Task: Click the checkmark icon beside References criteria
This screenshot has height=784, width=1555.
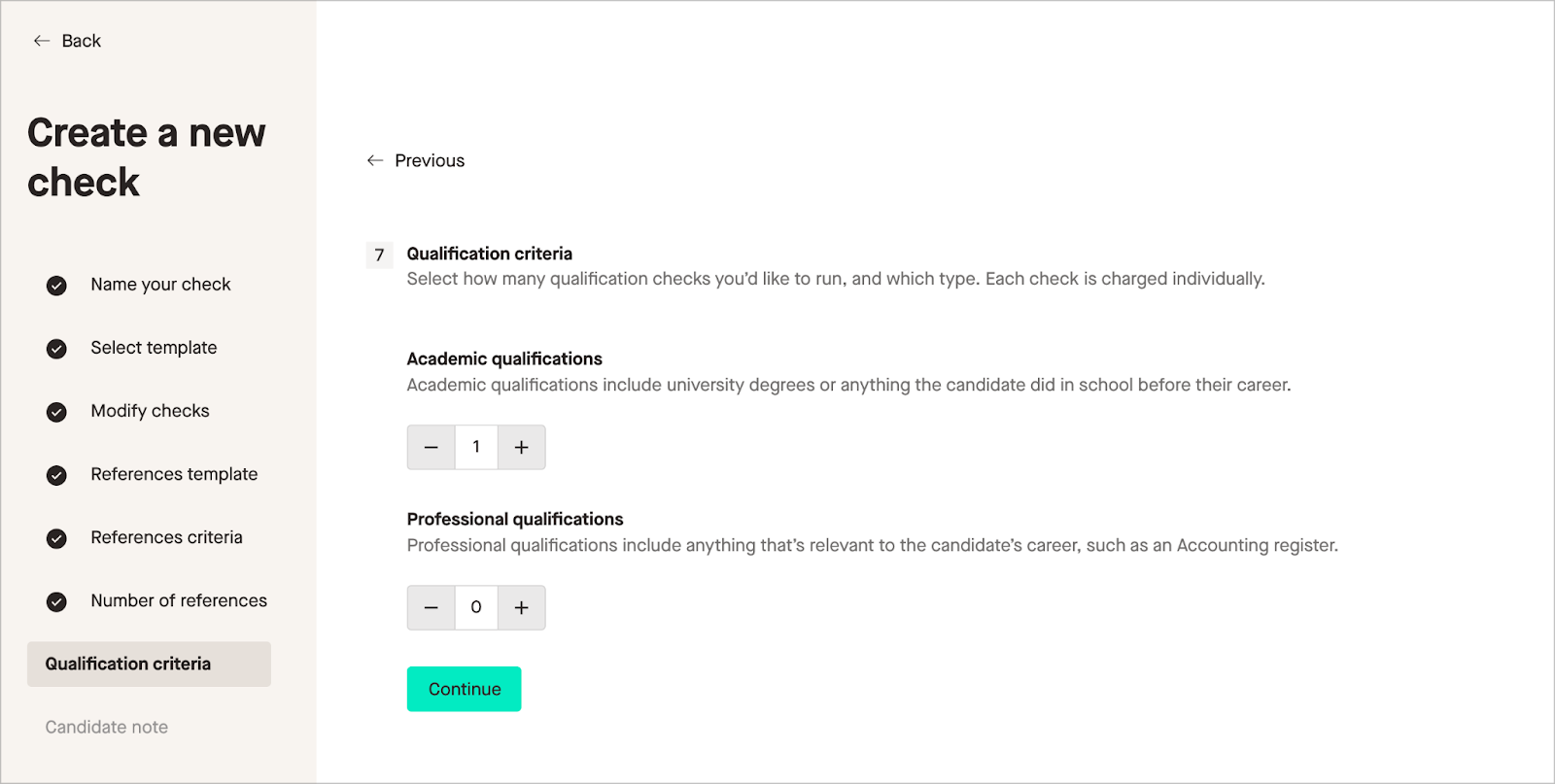Action: [55, 537]
